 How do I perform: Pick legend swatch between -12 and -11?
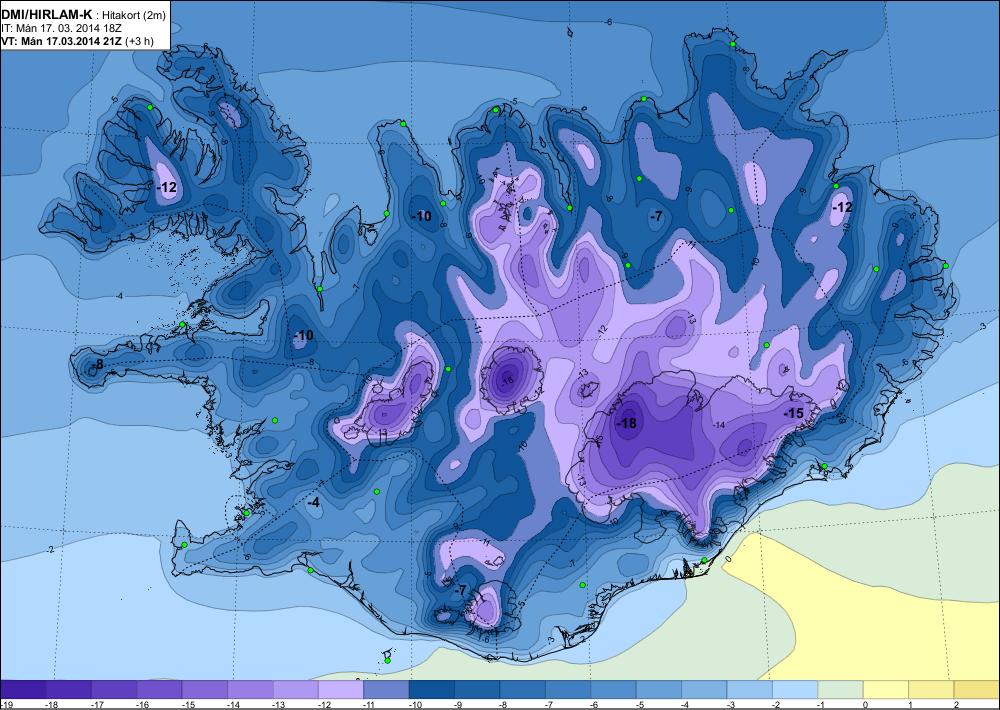[341, 689]
